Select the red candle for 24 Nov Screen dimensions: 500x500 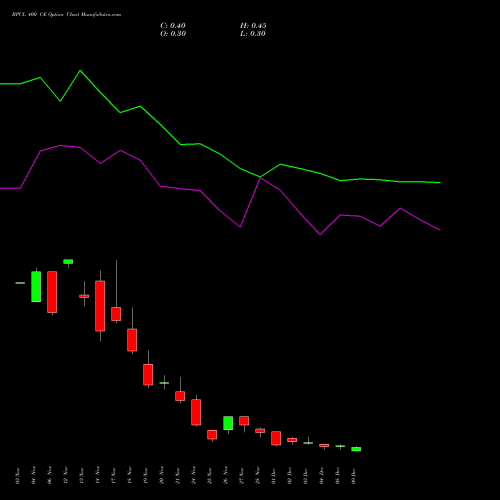coord(196,412)
